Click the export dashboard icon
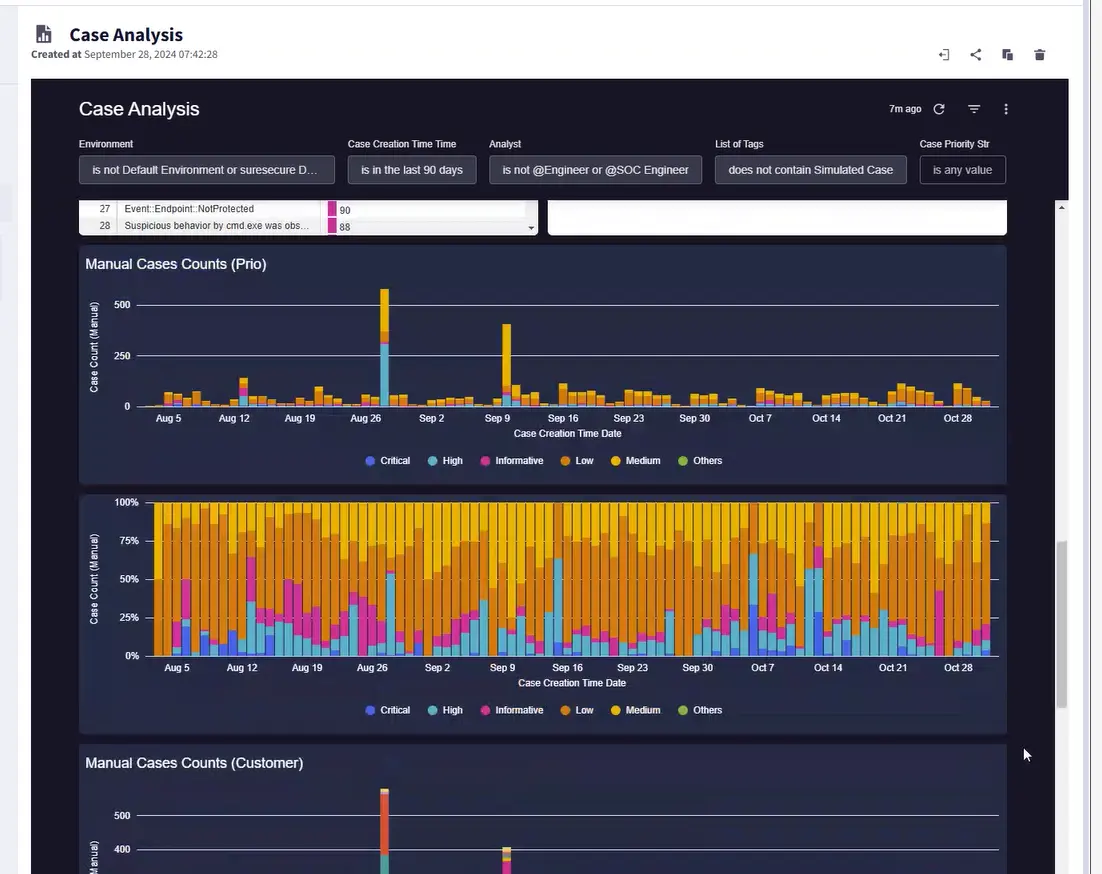Image resolution: width=1102 pixels, height=874 pixels. (943, 55)
